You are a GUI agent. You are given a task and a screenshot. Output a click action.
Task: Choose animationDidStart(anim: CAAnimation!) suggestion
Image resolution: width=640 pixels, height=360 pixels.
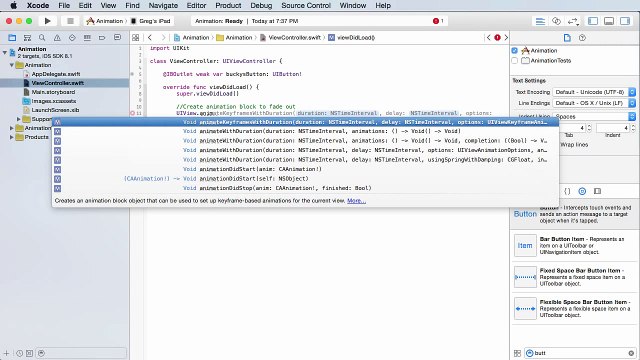(305, 169)
